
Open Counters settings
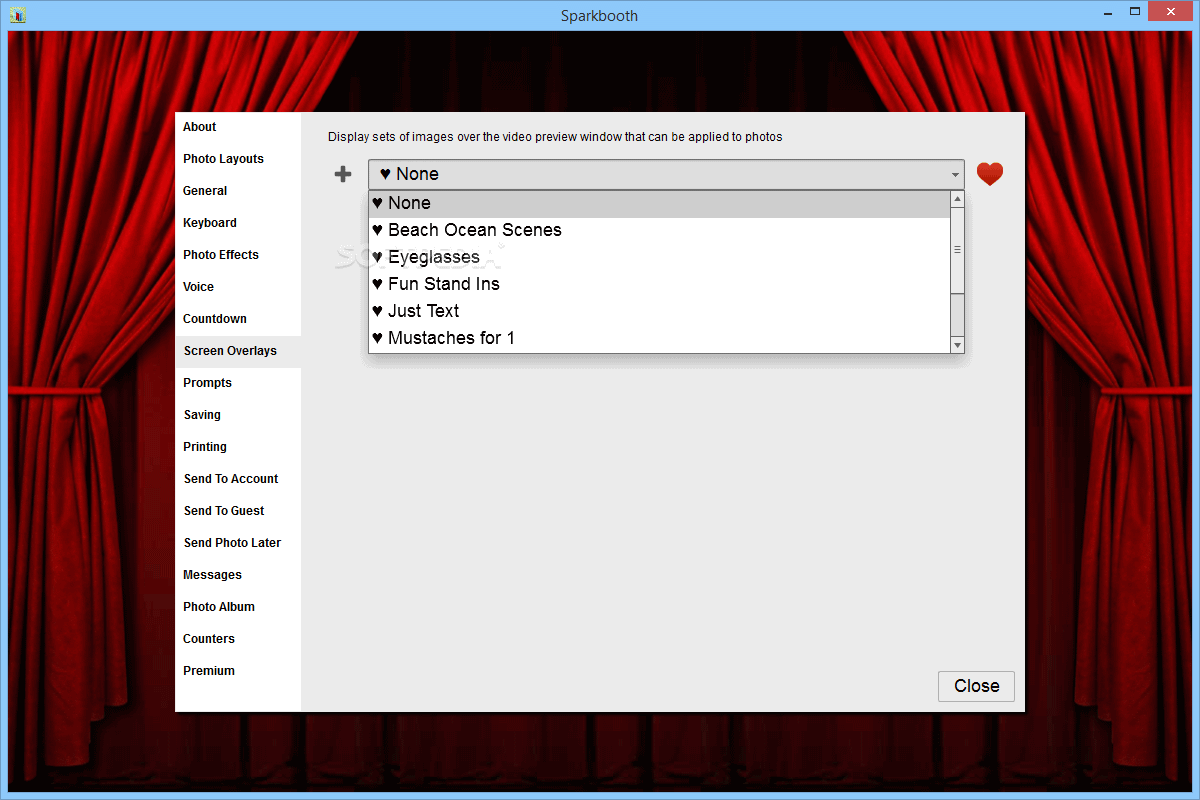point(238,639)
